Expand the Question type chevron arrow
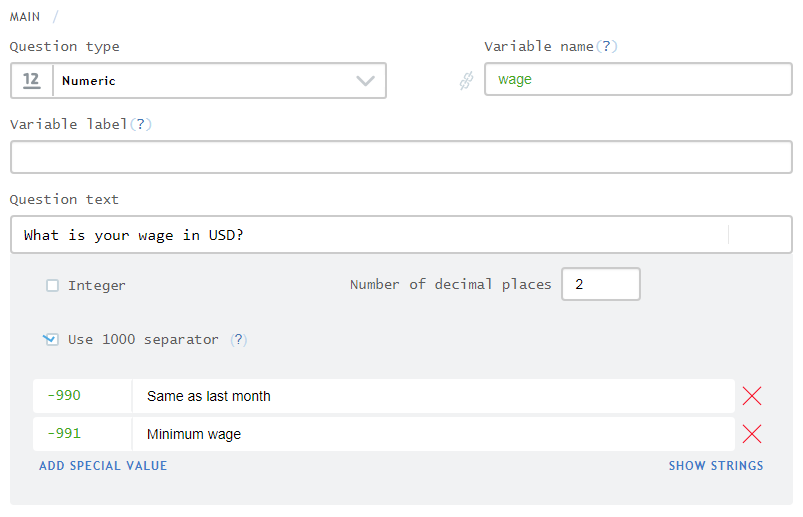803x517 pixels. [365, 81]
